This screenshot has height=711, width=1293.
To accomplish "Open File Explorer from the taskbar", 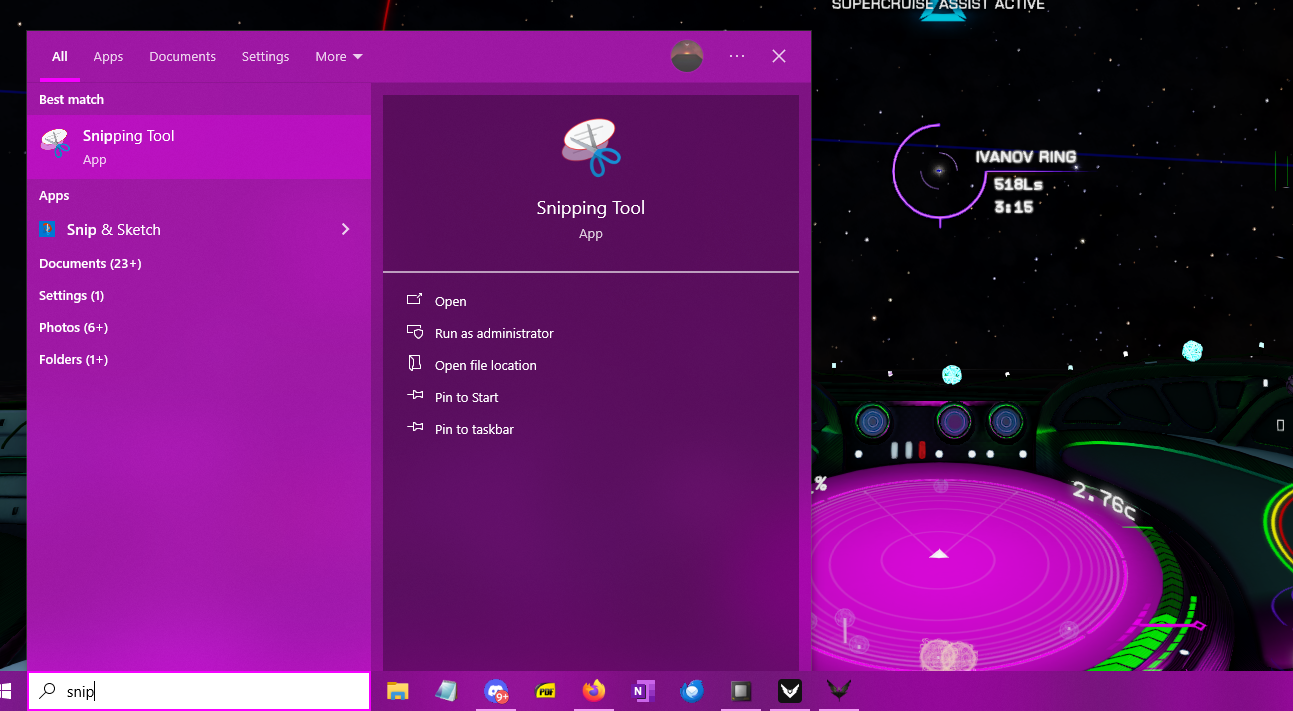I will (x=398, y=691).
